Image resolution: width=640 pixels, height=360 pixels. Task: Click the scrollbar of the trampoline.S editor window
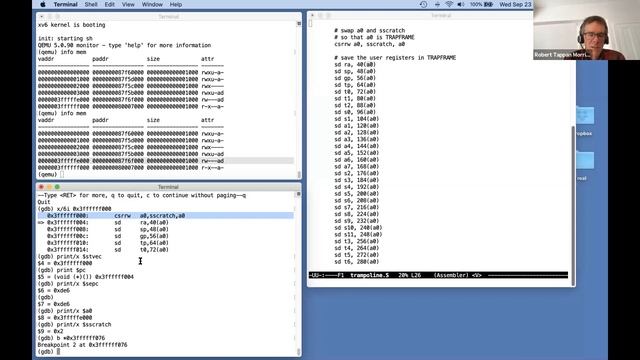click(x=573, y=206)
